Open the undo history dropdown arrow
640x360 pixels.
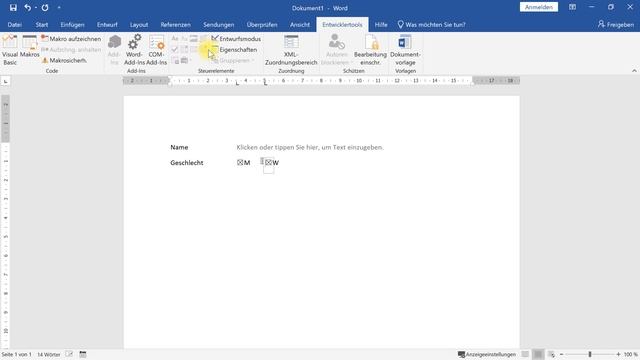tap(36, 8)
